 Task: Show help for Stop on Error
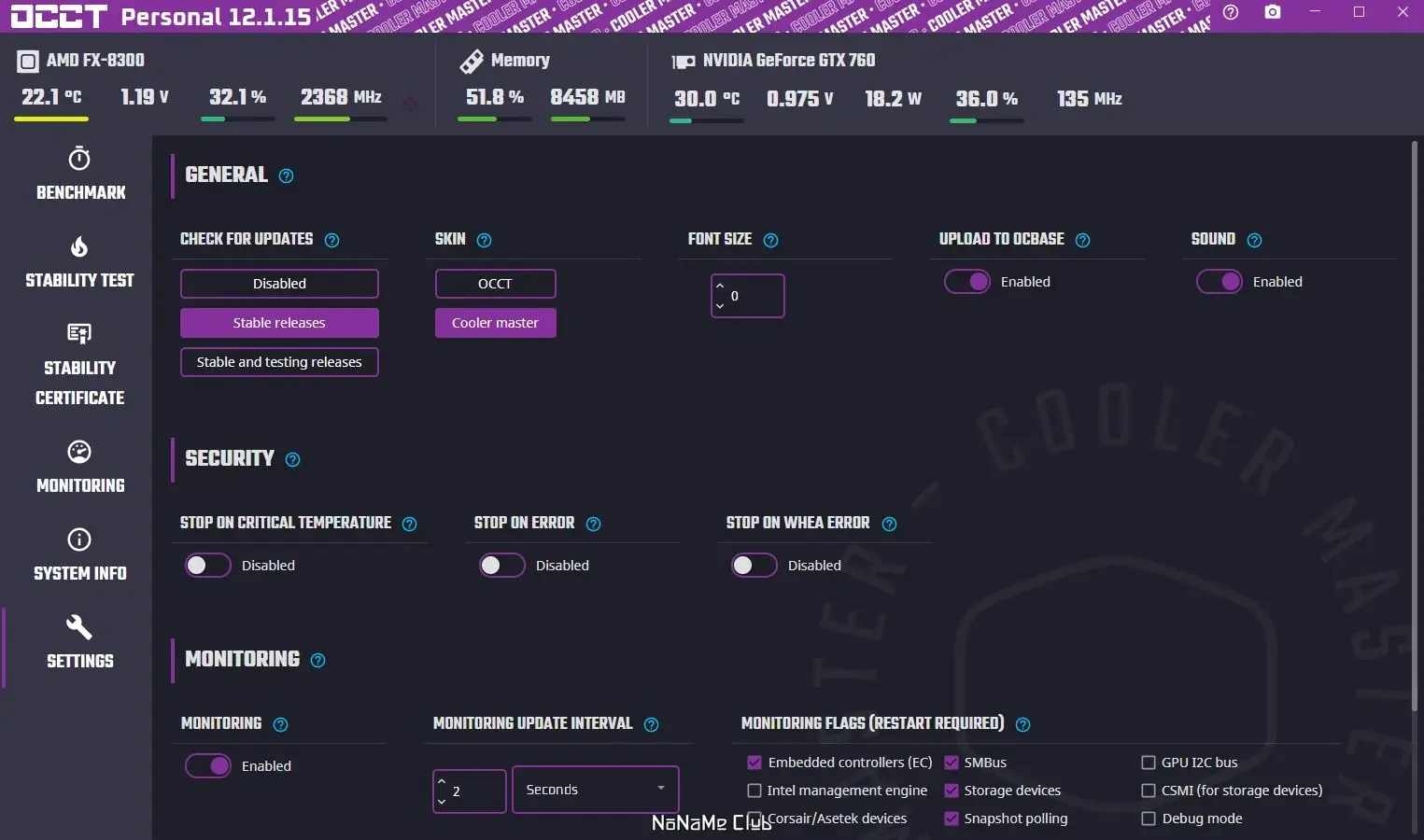tap(593, 524)
